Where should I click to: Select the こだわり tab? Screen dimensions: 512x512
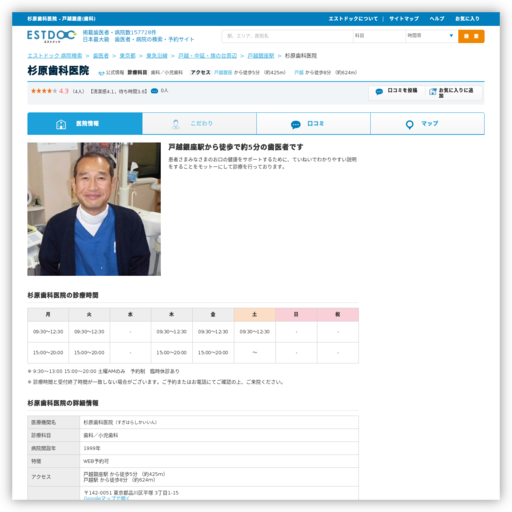[199, 124]
